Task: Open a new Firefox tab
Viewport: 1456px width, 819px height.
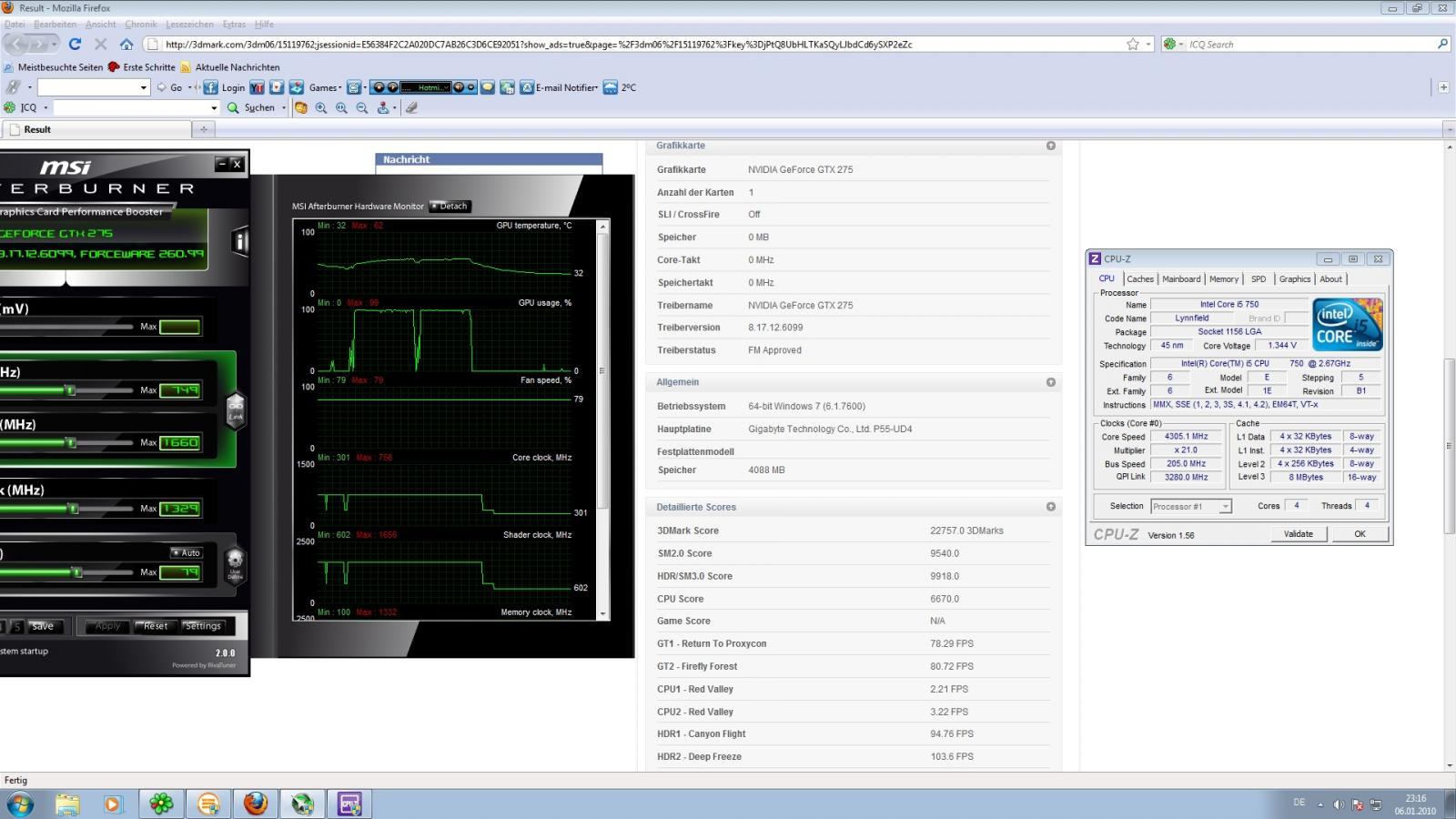Action: [204, 129]
